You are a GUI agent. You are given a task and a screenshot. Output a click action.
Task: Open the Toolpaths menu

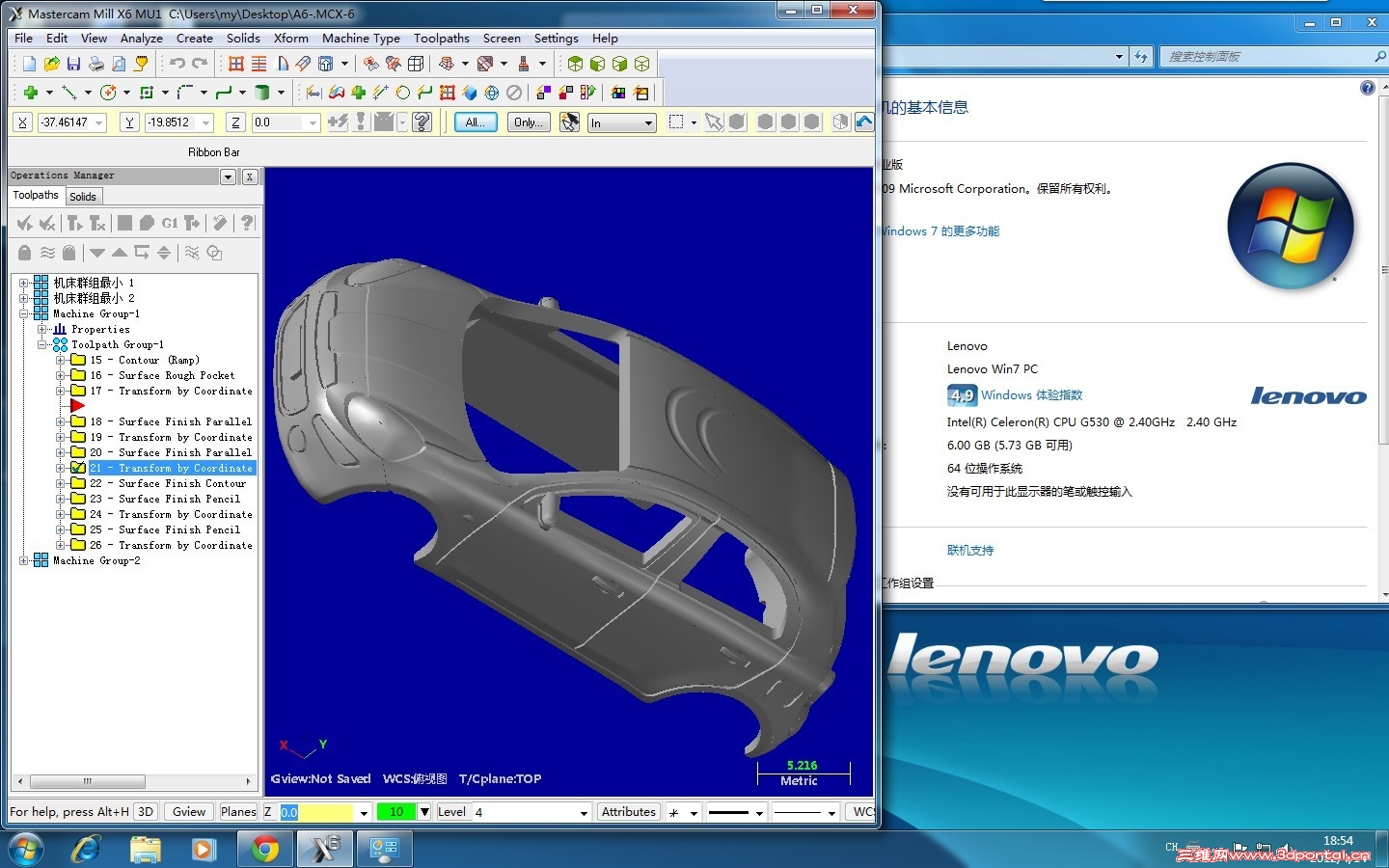pyautogui.click(x=442, y=39)
